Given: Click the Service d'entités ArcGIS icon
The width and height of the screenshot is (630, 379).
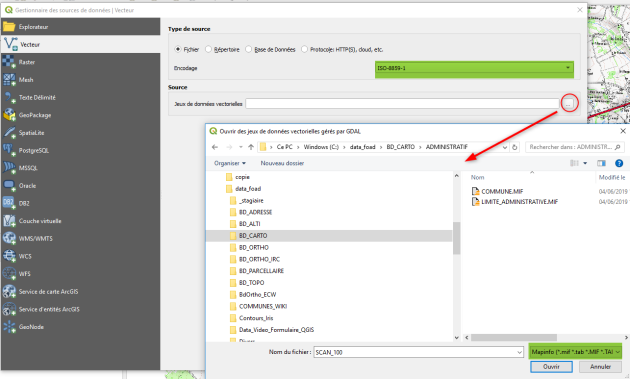Looking at the screenshot, I should [9, 309].
